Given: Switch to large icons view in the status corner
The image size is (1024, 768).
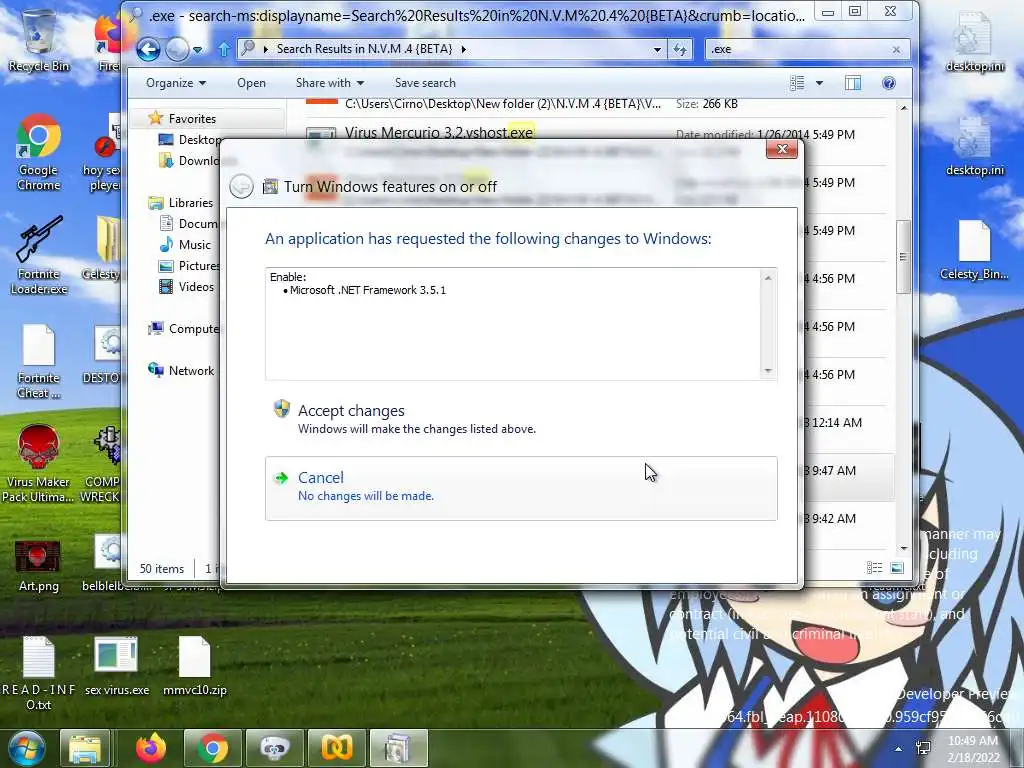Looking at the screenshot, I should 897,568.
